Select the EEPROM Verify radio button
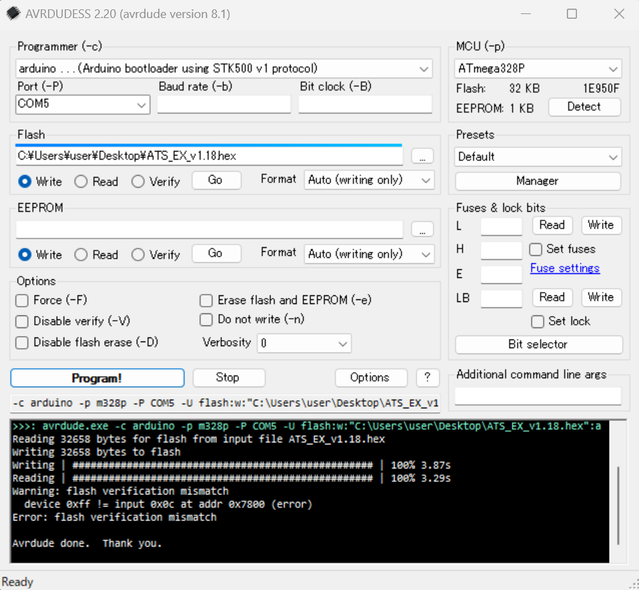Viewport: 639px width, 590px height. (x=156, y=255)
